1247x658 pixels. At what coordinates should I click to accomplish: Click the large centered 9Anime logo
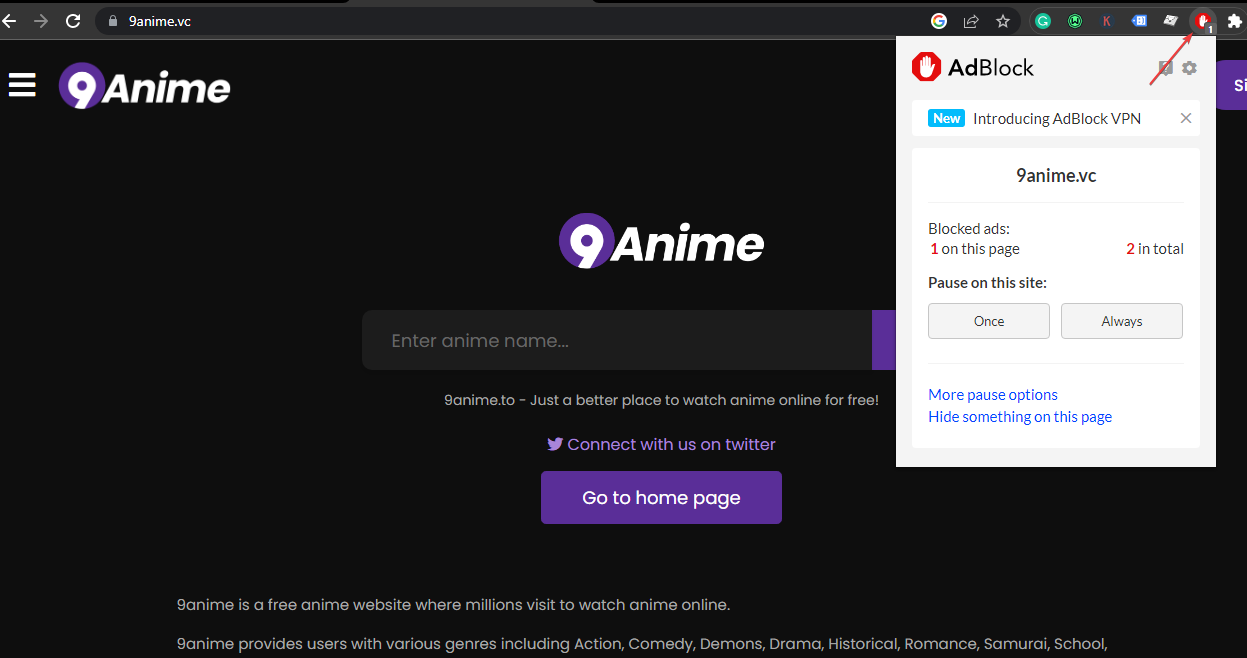point(661,241)
